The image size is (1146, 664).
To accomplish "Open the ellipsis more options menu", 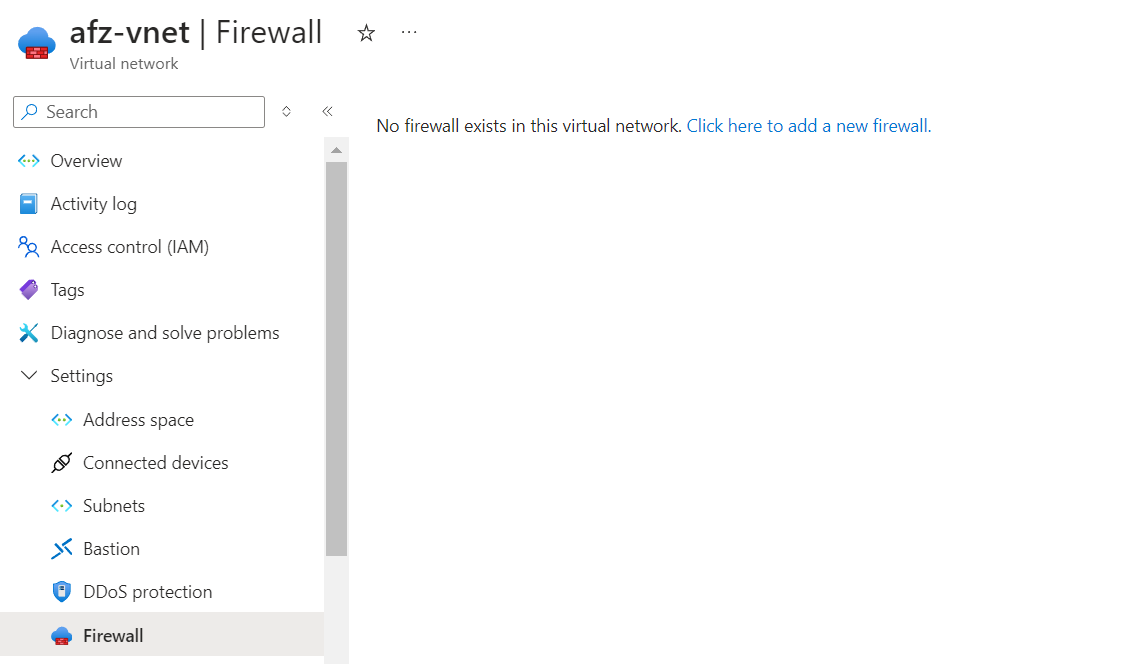I will (x=409, y=33).
